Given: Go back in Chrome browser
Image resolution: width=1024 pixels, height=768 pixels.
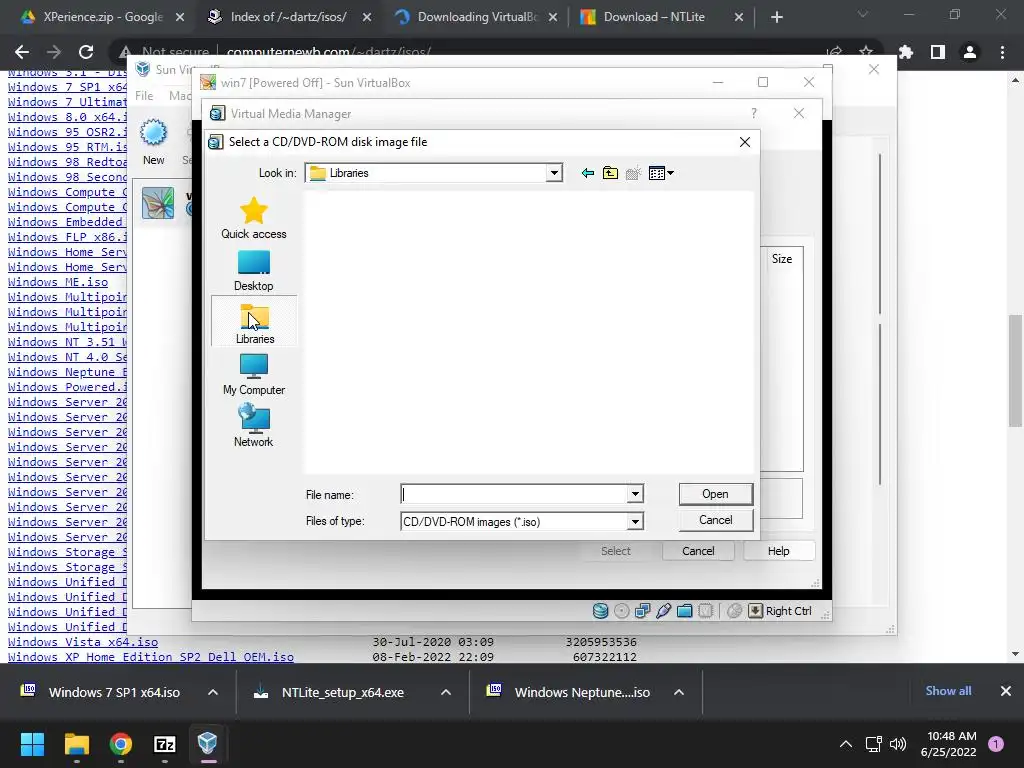Looking at the screenshot, I should [22, 52].
